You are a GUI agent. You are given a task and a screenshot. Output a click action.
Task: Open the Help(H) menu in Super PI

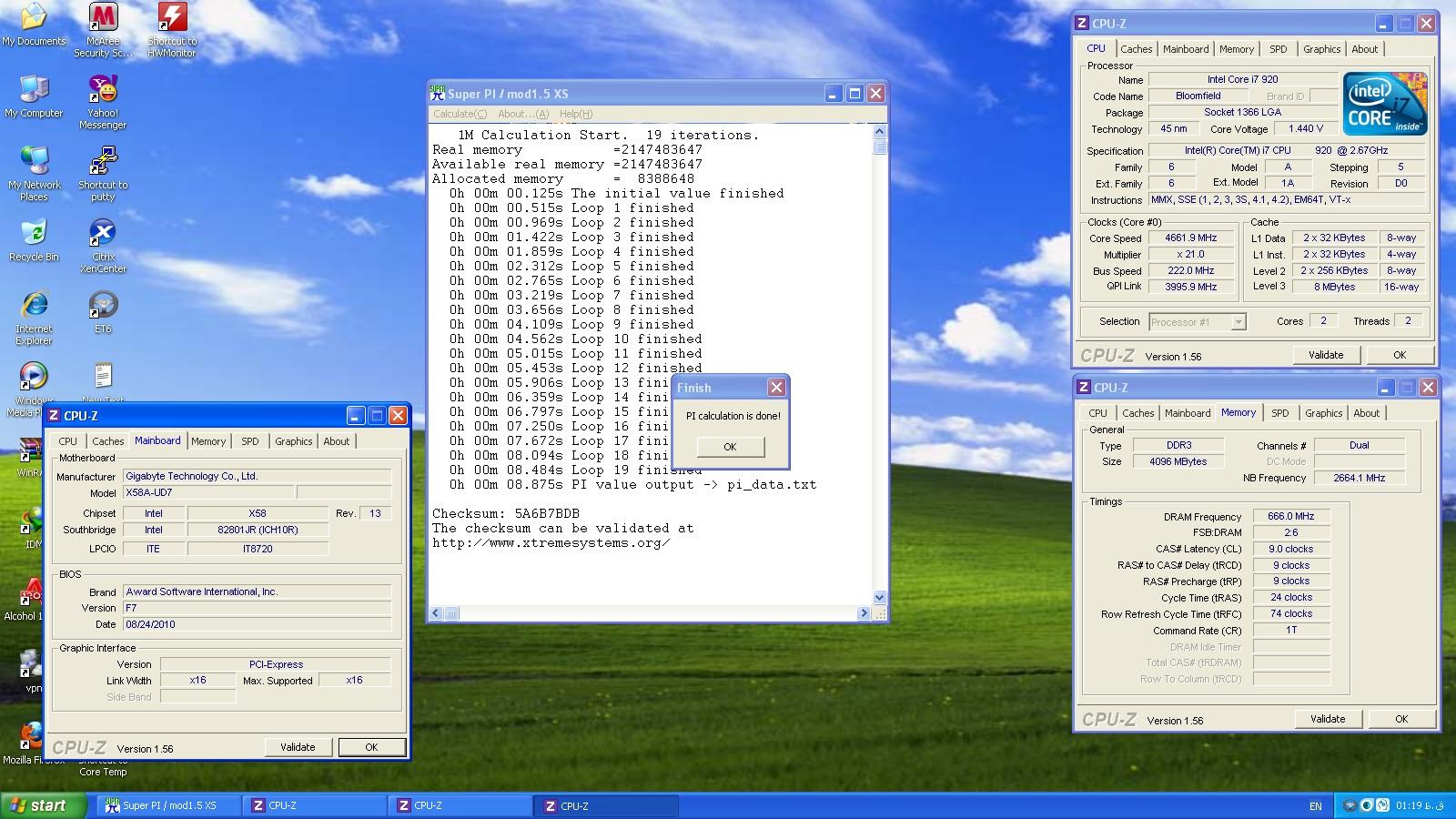(575, 114)
